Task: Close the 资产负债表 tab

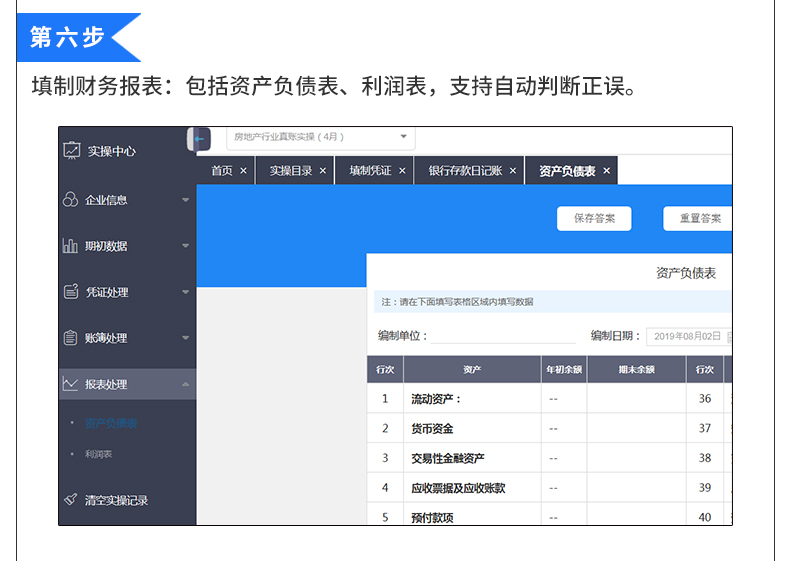Action: (607, 171)
